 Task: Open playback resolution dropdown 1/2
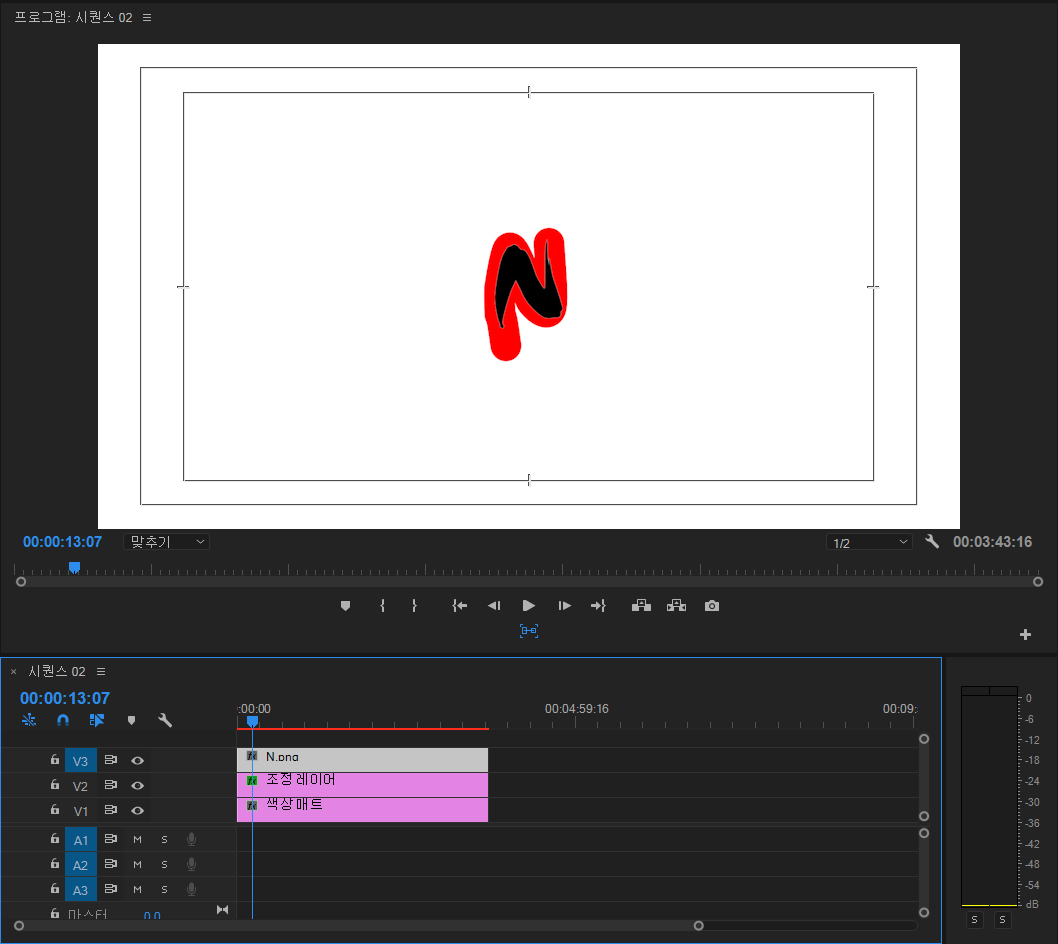[869, 543]
